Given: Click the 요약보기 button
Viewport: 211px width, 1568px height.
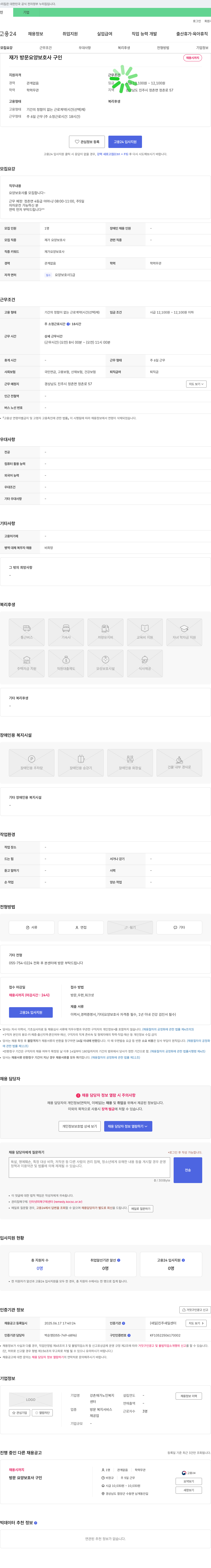Looking at the screenshot, I should [x=189, y=1482].
